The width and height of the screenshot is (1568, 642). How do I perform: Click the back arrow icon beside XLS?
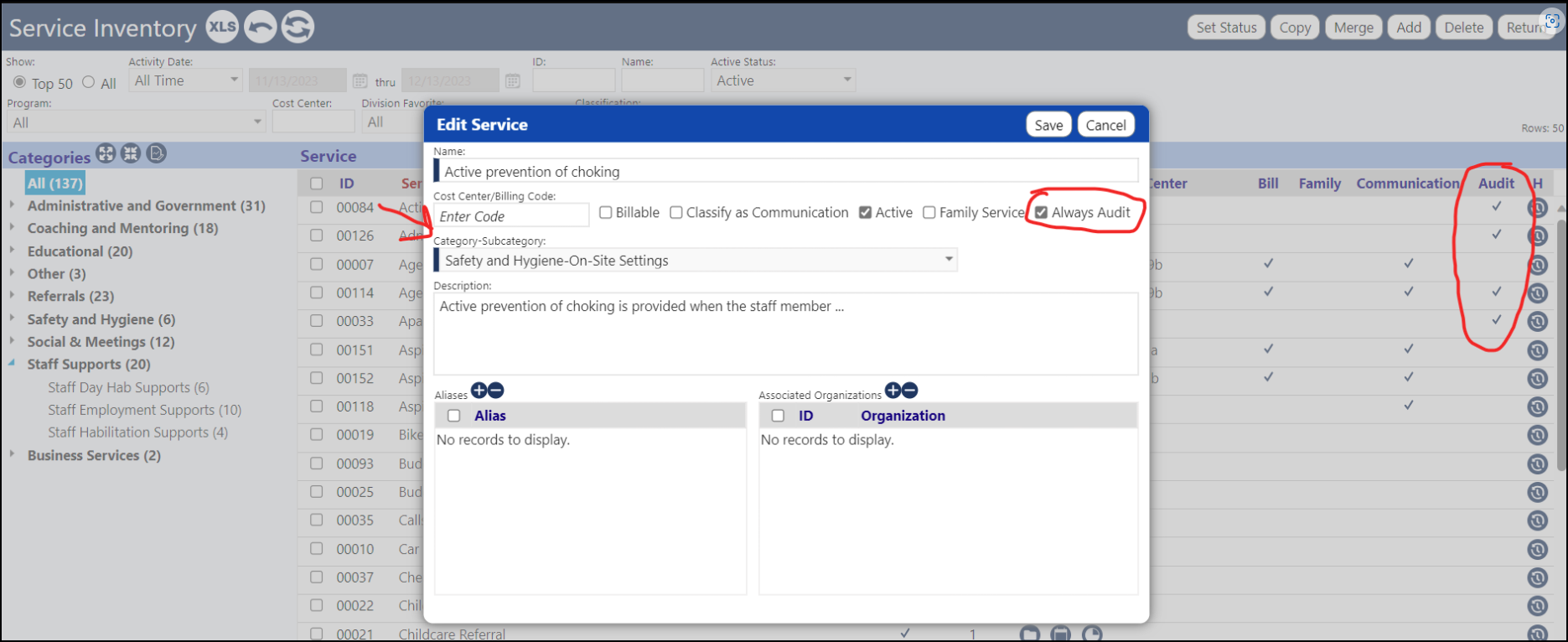coord(260,27)
